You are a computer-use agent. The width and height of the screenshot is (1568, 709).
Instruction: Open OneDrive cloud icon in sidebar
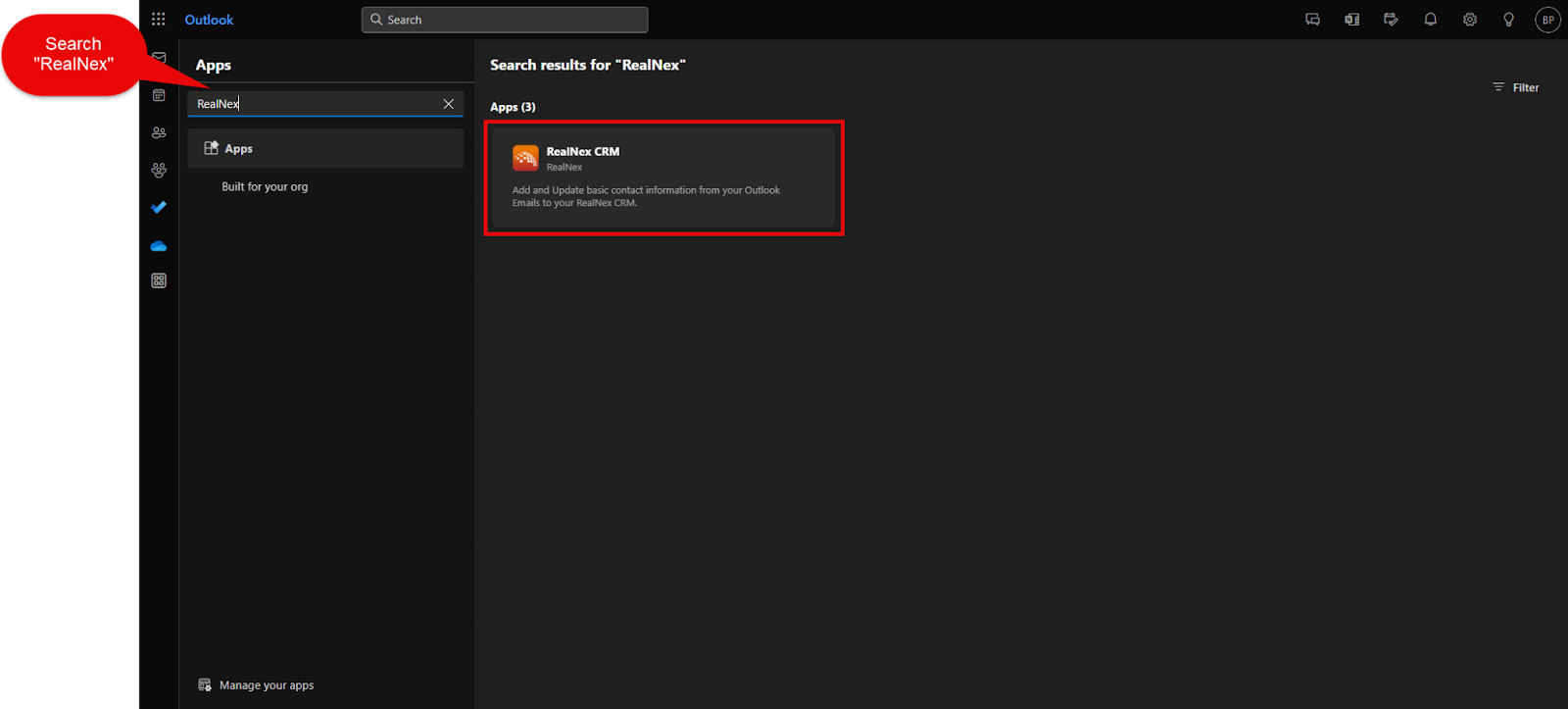159,245
